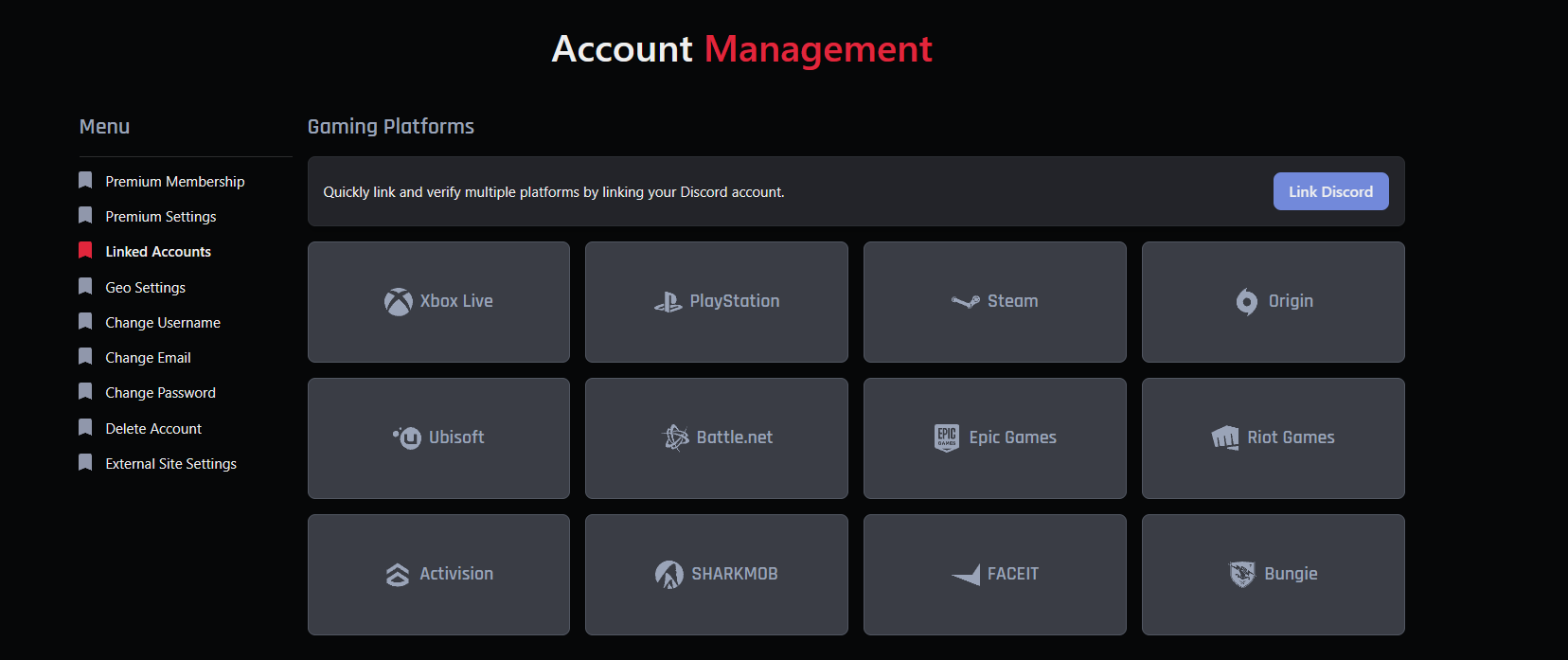
Task: Open Change Email page
Action: [149, 358]
